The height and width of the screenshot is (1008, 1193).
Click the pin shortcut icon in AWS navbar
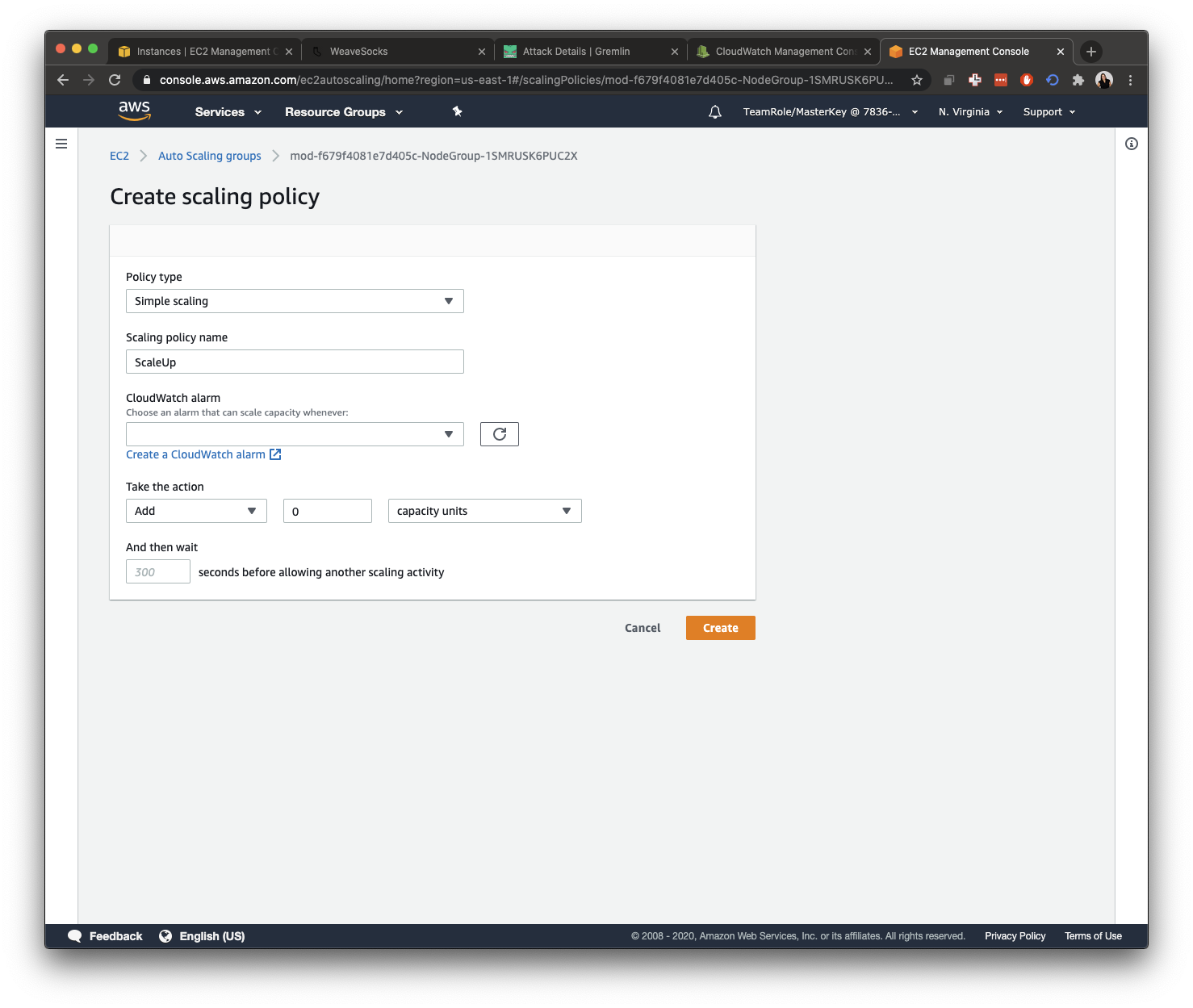pos(457,111)
